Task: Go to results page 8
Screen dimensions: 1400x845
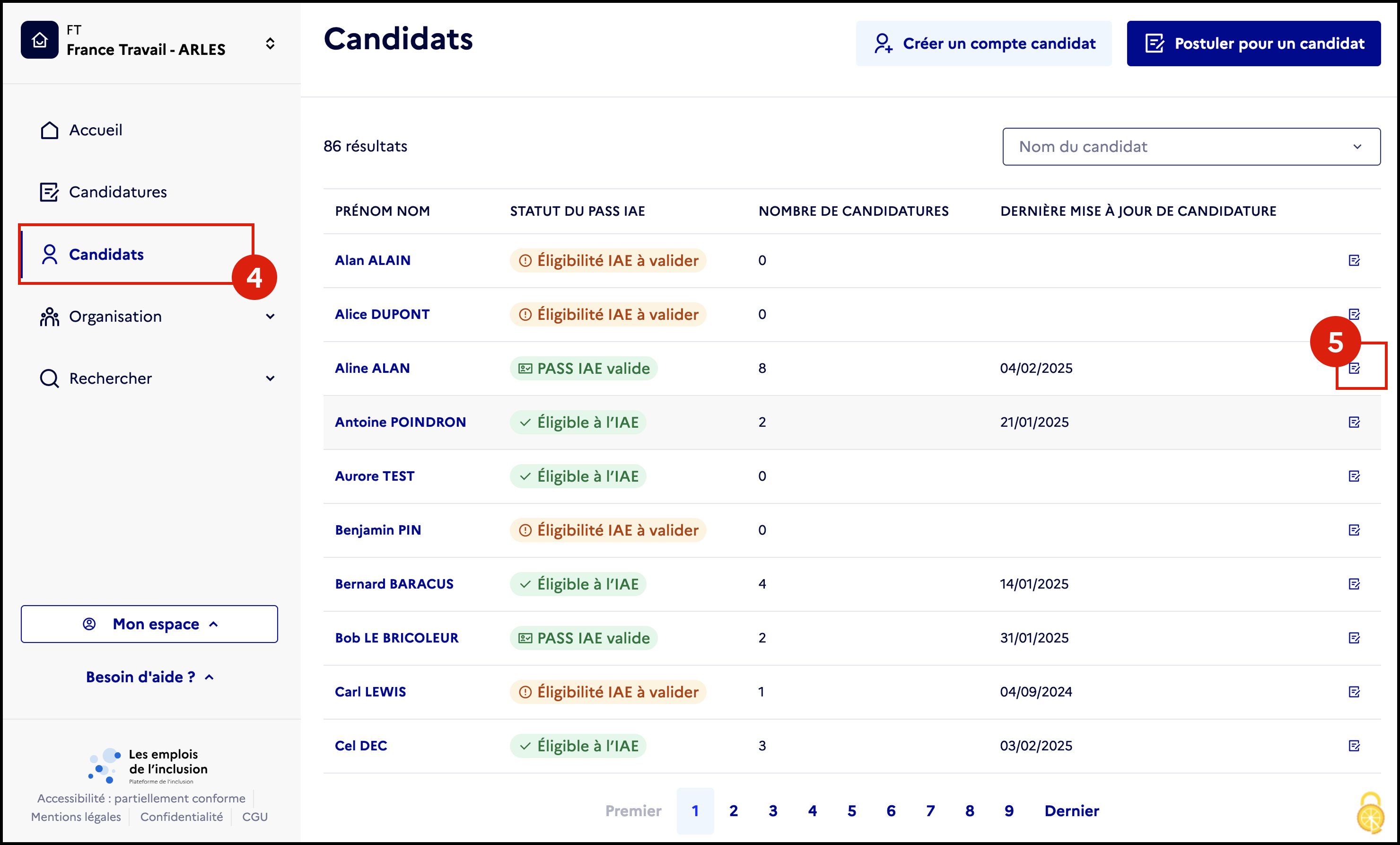Action: click(x=970, y=811)
